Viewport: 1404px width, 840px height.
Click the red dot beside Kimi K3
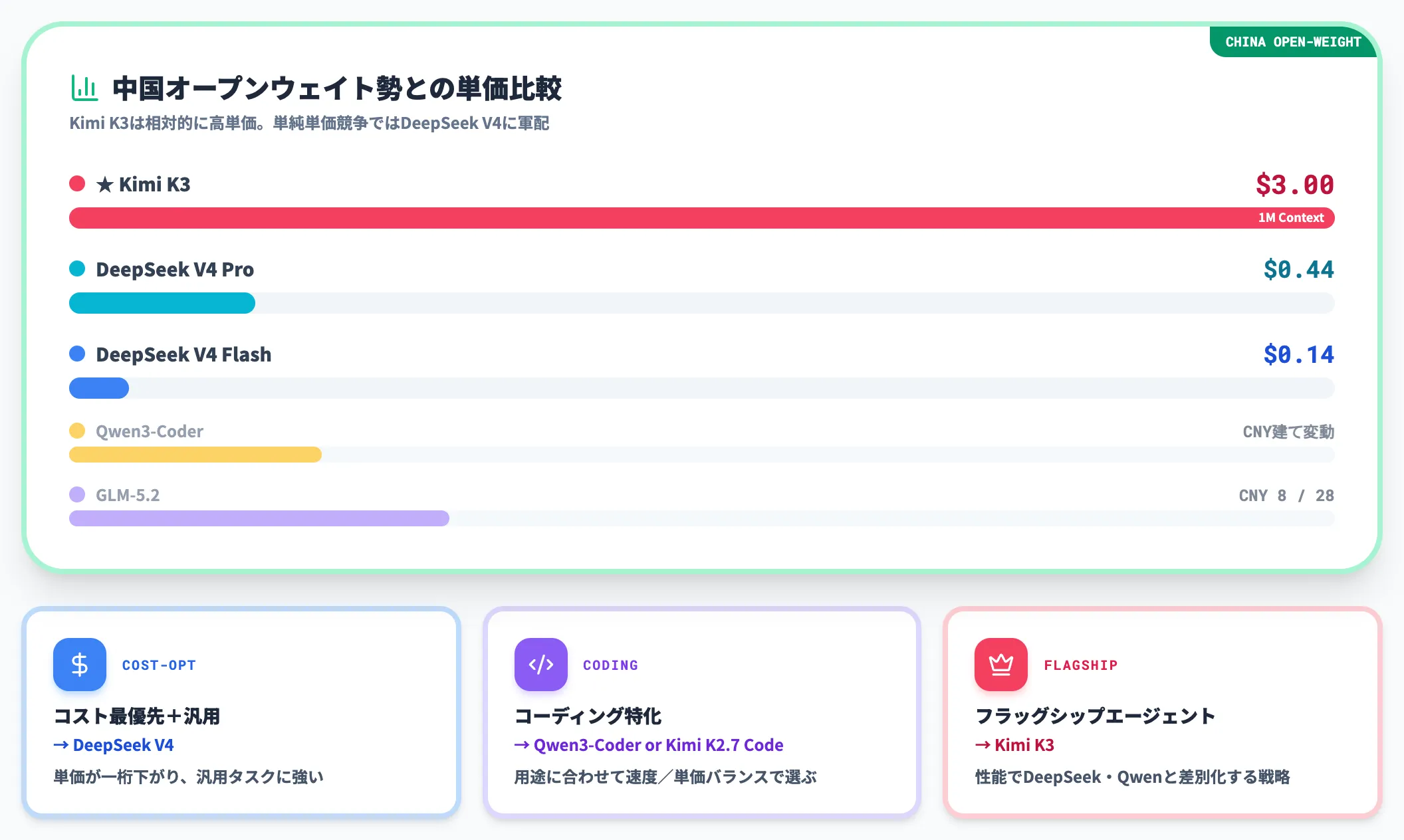tap(77, 183)
